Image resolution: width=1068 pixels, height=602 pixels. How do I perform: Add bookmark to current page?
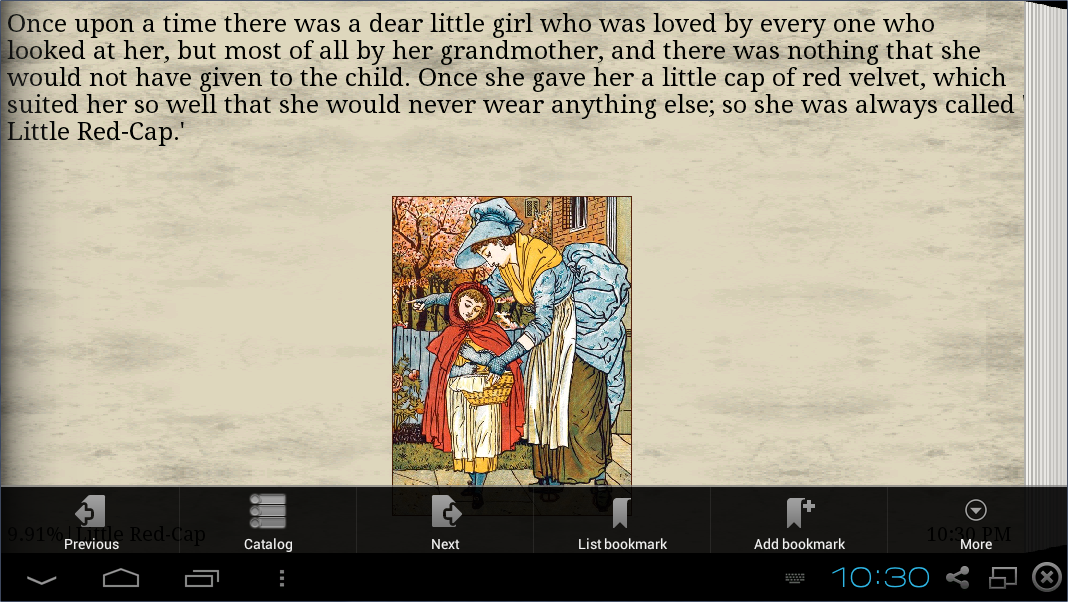click(x=799, y=520)
